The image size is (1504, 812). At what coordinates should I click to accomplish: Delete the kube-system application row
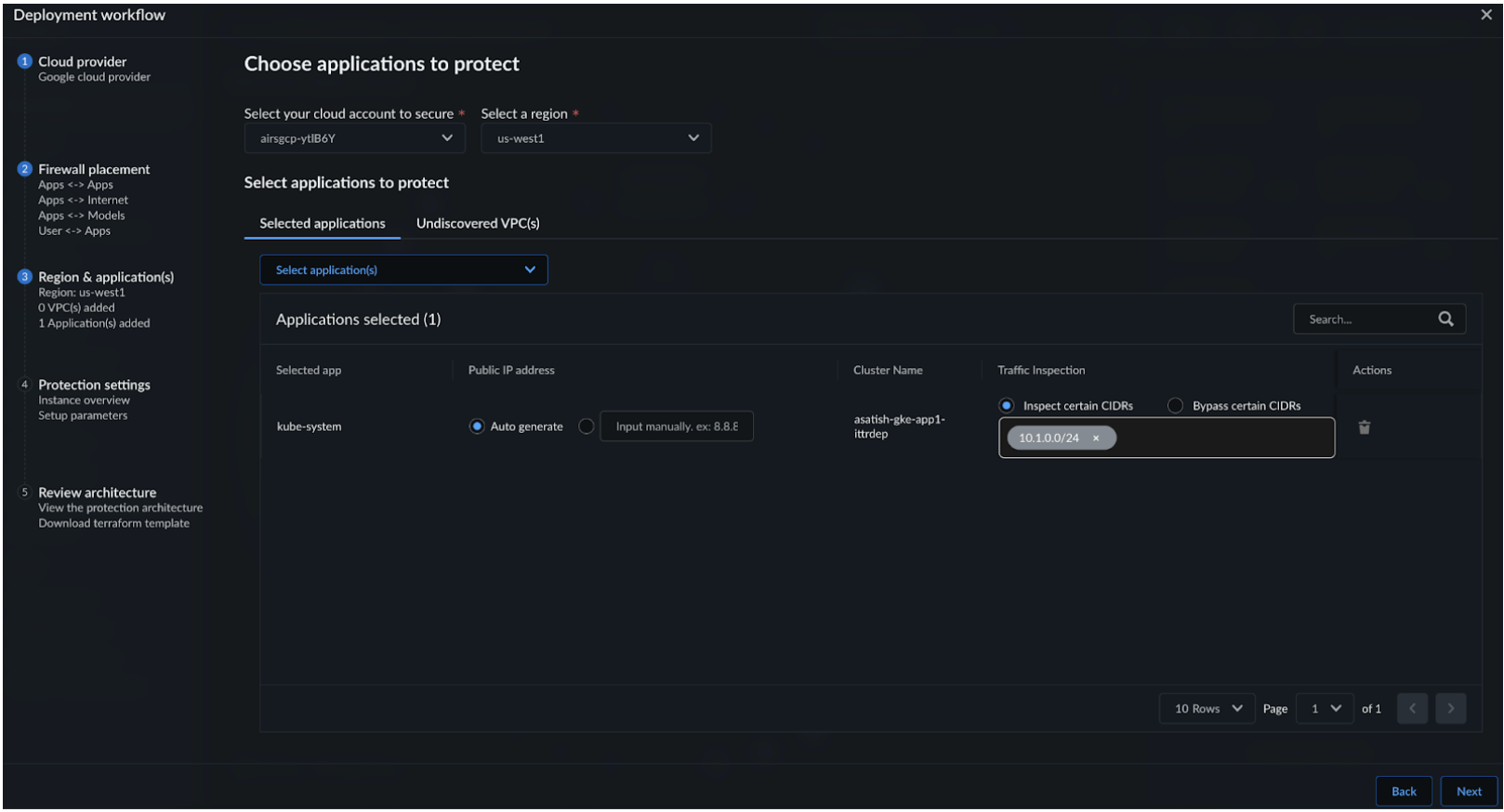1364,427
